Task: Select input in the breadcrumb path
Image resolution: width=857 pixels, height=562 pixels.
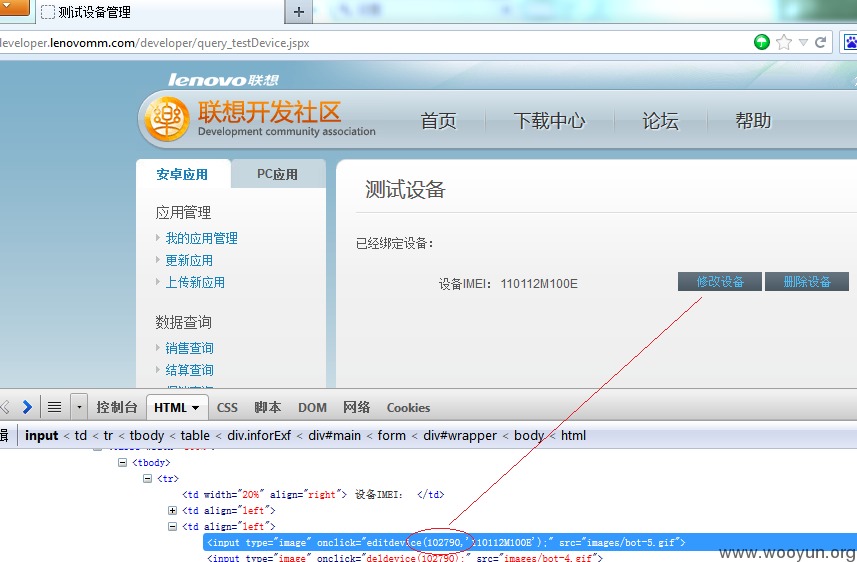Action: click(x=42, y=436)
